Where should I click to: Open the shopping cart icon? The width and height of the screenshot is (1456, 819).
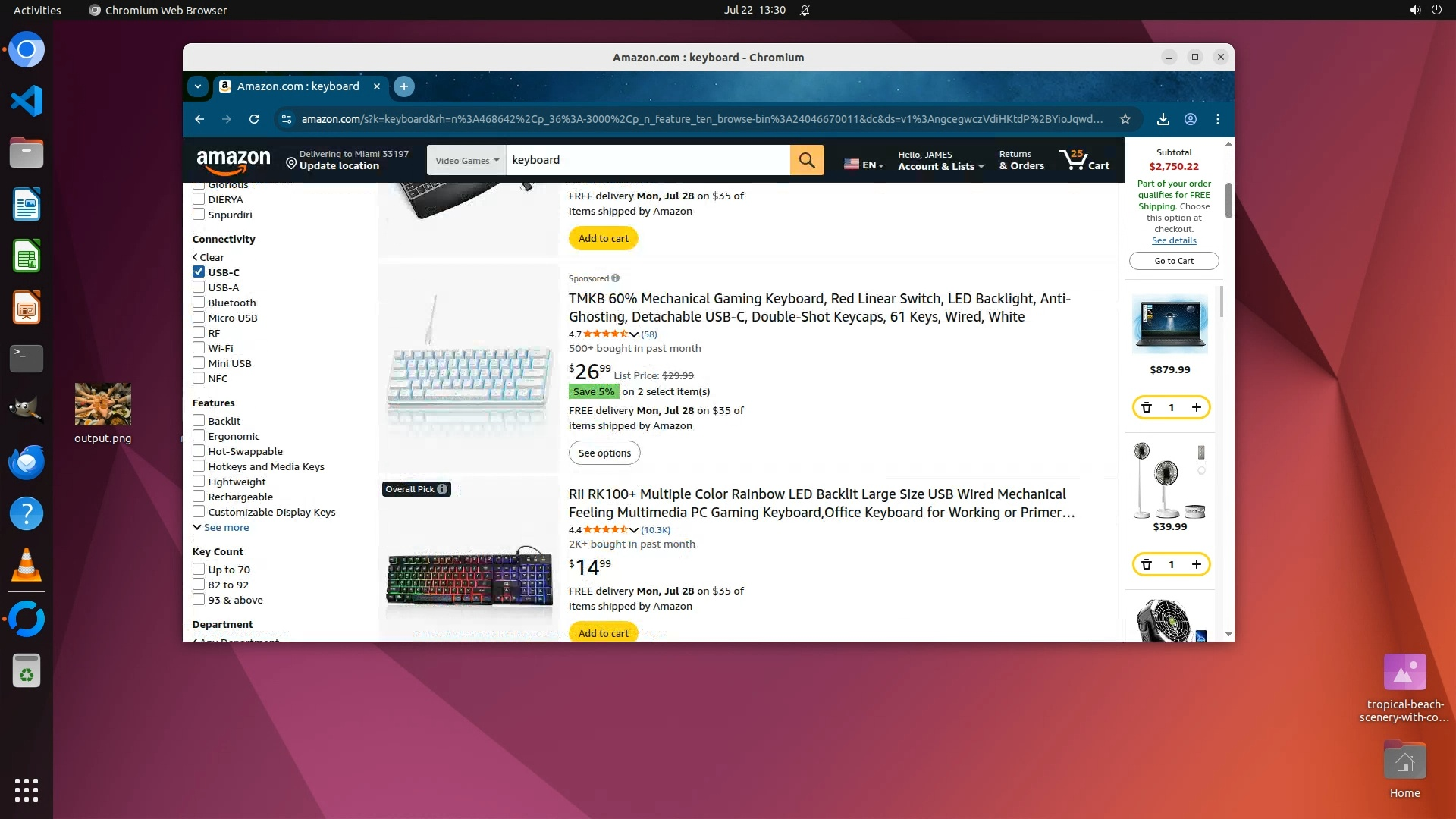(1084, 160)
